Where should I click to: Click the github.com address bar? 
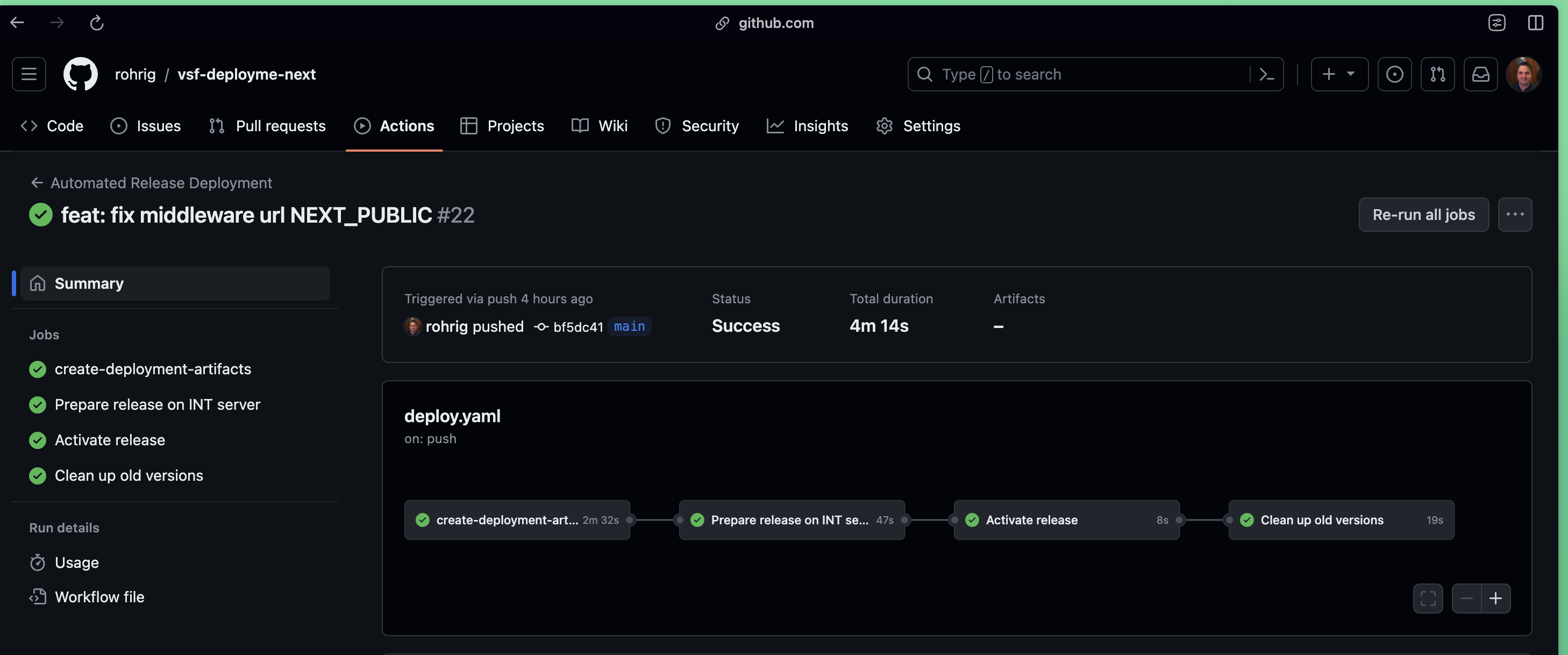click(775, 23)
